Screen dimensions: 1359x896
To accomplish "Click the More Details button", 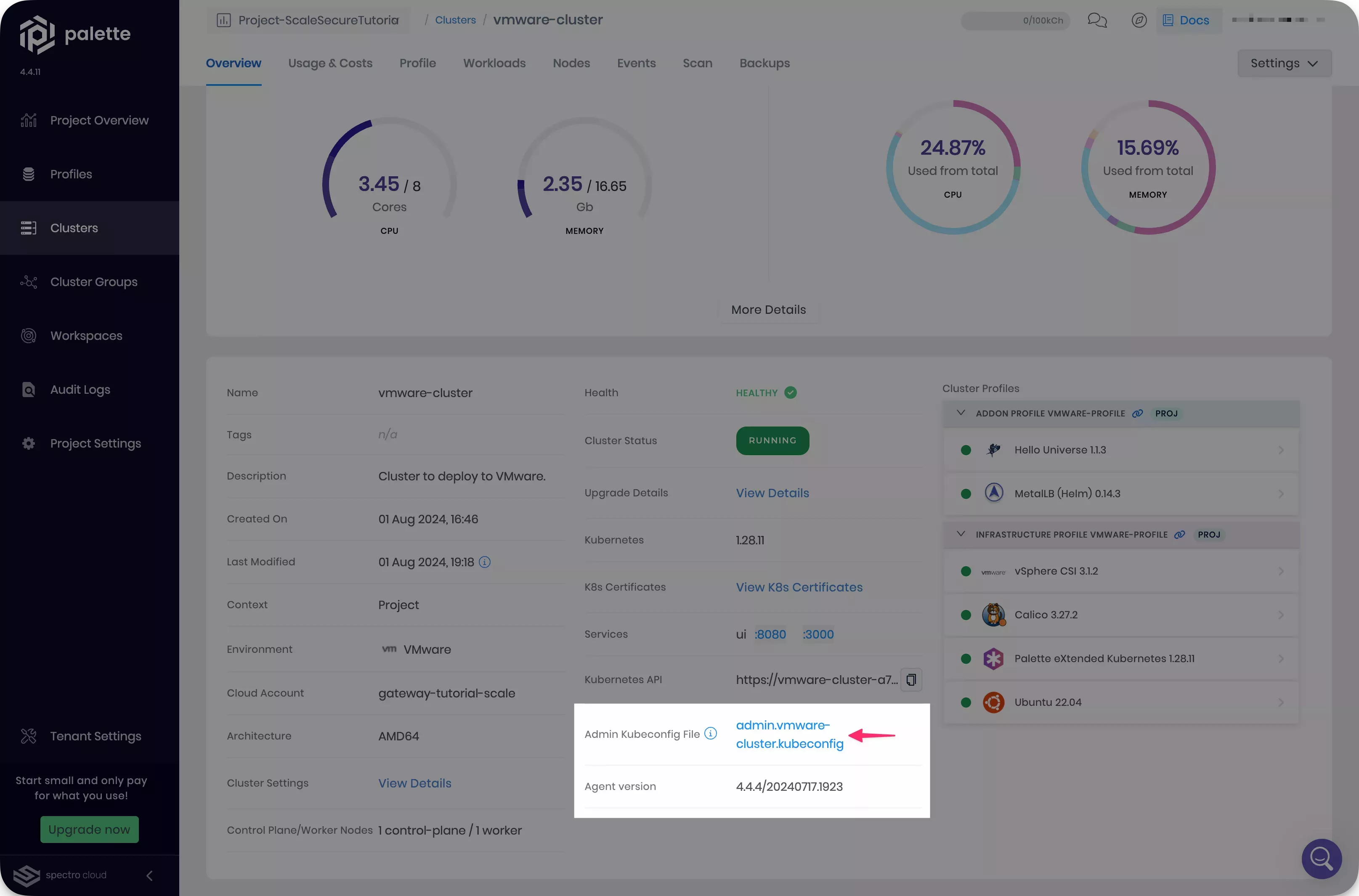I will (x=768, y=310).
